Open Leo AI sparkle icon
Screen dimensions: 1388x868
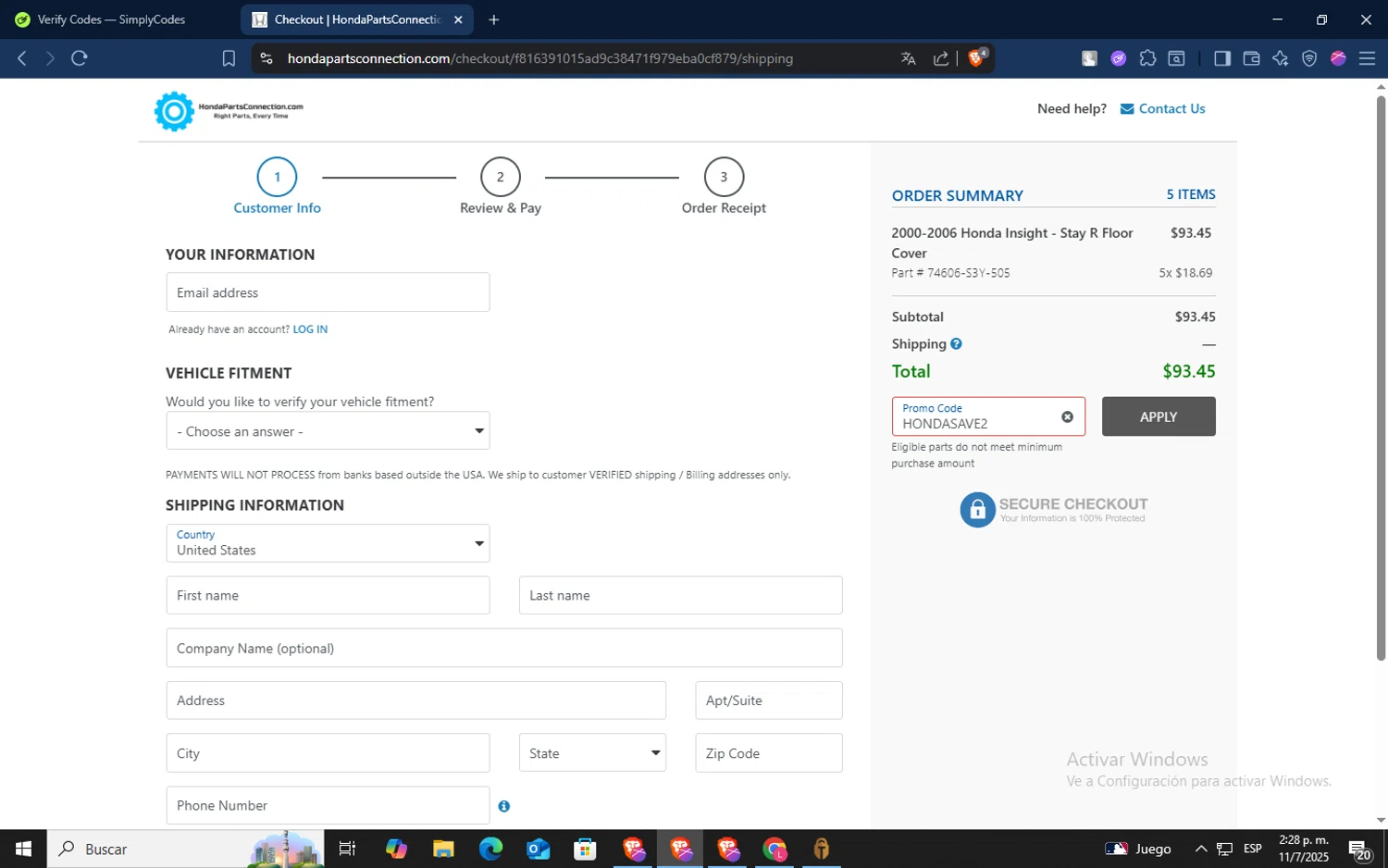[x=1280, y=58]
